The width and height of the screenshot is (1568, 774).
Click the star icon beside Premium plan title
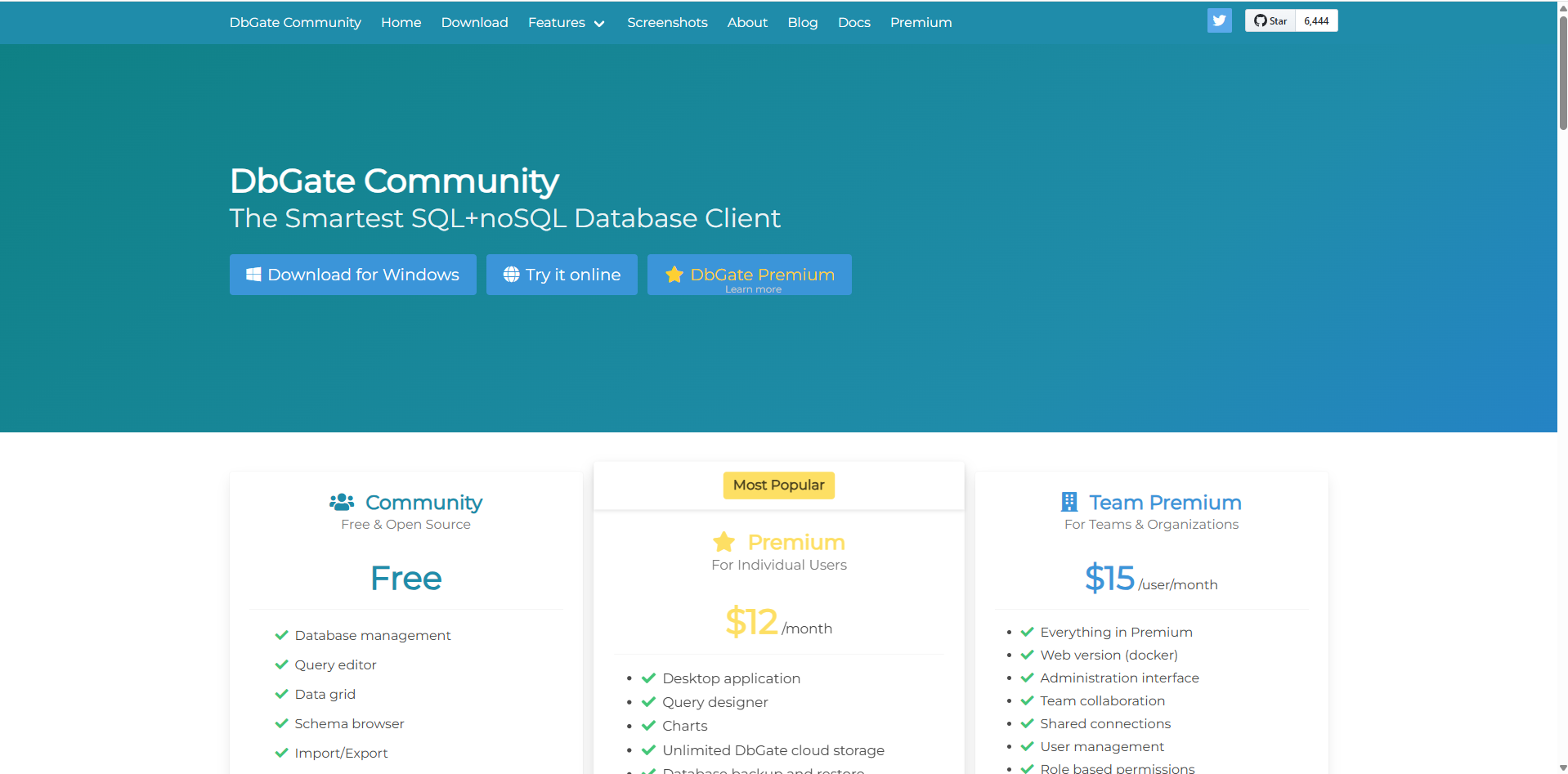coord(724,542)
